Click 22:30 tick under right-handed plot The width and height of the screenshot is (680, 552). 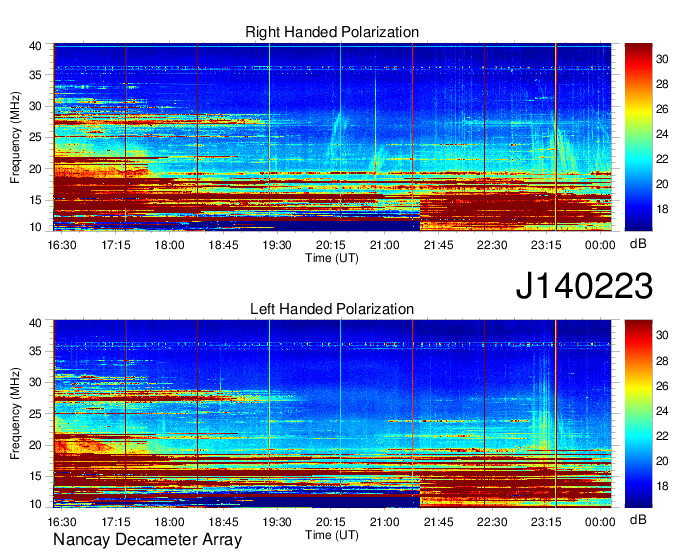click(492, 245)
